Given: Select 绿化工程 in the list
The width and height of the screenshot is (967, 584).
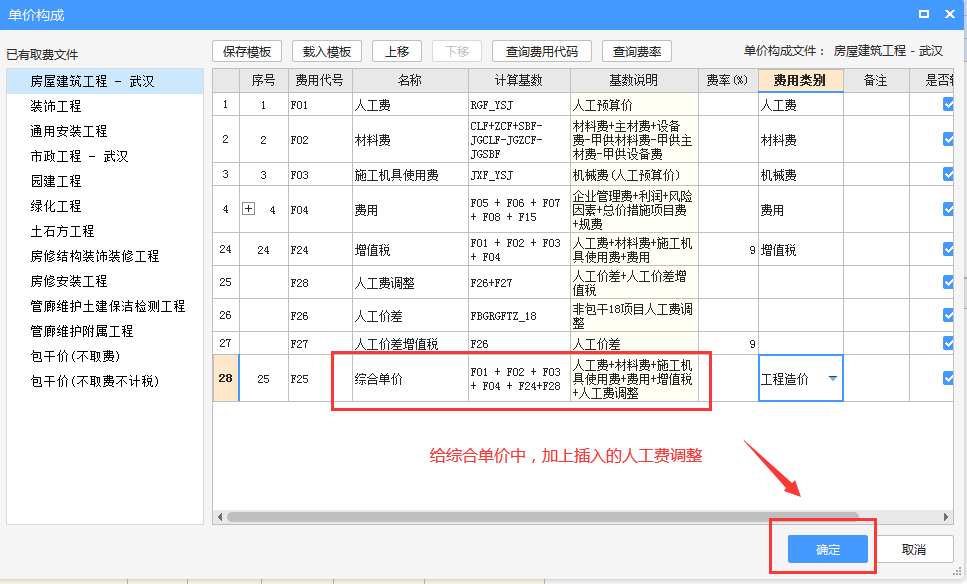Looking at the screenshot, I should coord(105,206).
